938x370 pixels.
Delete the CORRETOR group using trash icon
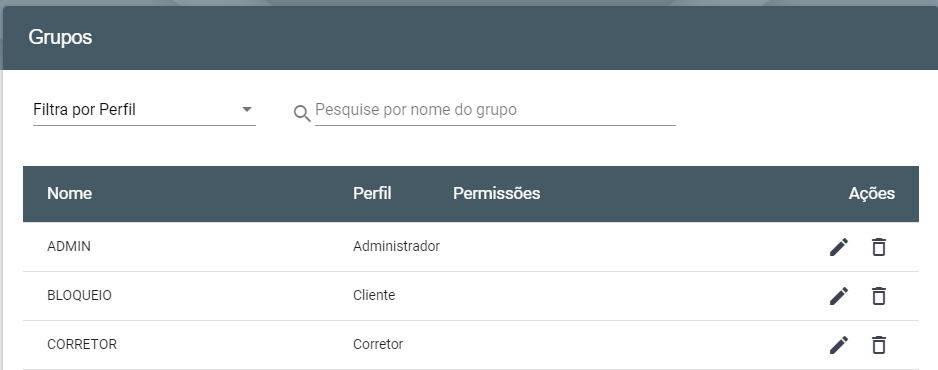878,345
